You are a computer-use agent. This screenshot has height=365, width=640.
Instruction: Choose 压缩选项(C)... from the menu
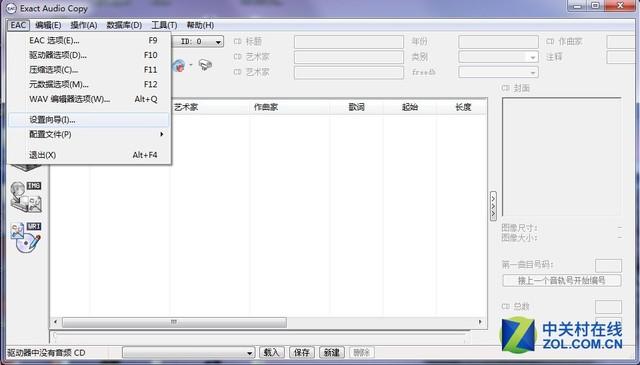click(x=89, y=70)
